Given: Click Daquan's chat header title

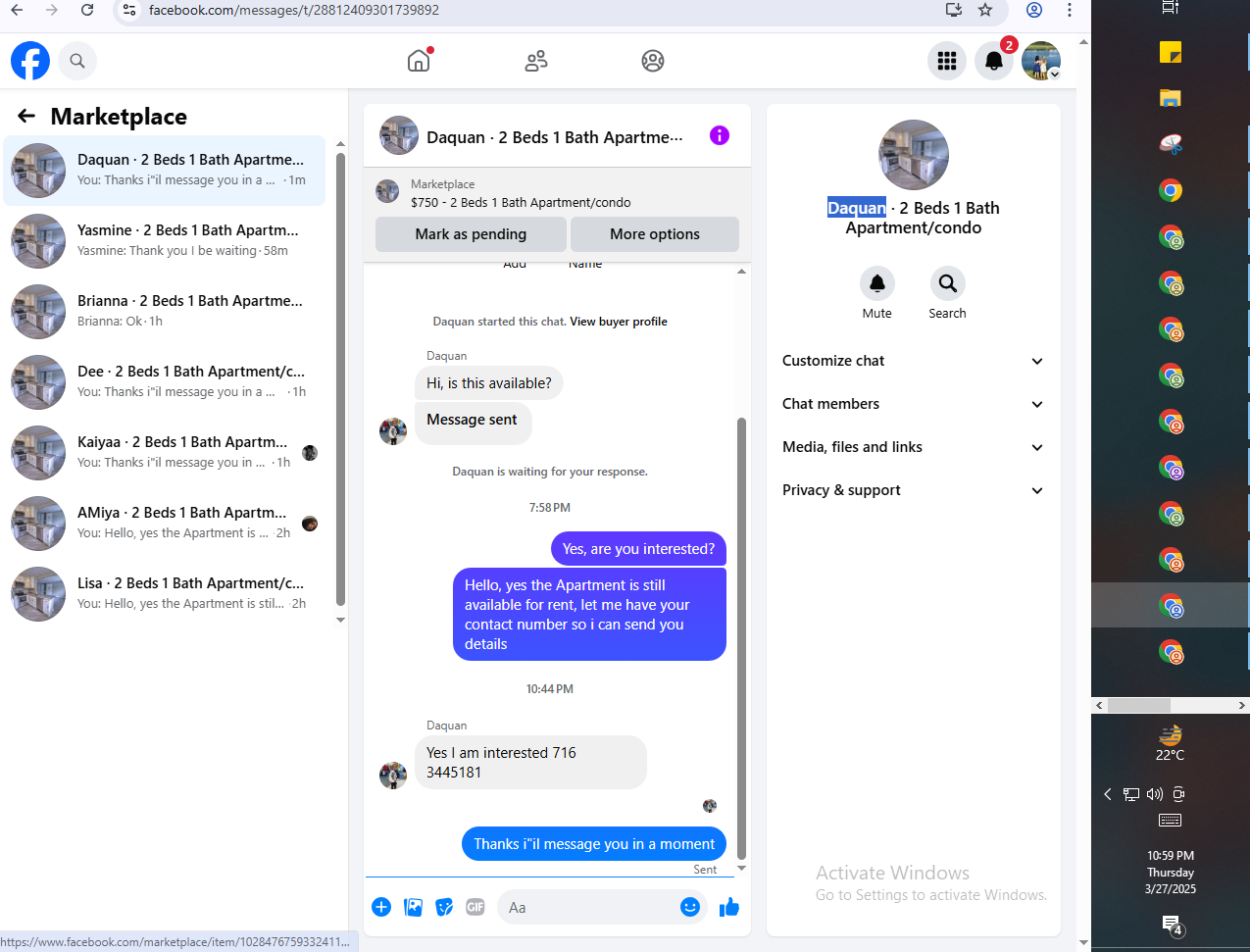Looking at the screenshot, I should [x=555, y=137].
